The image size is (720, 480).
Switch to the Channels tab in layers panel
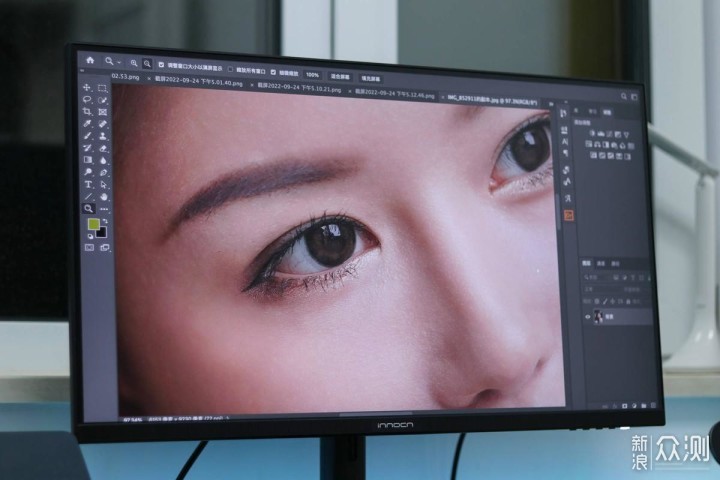[x=601, y=263]
